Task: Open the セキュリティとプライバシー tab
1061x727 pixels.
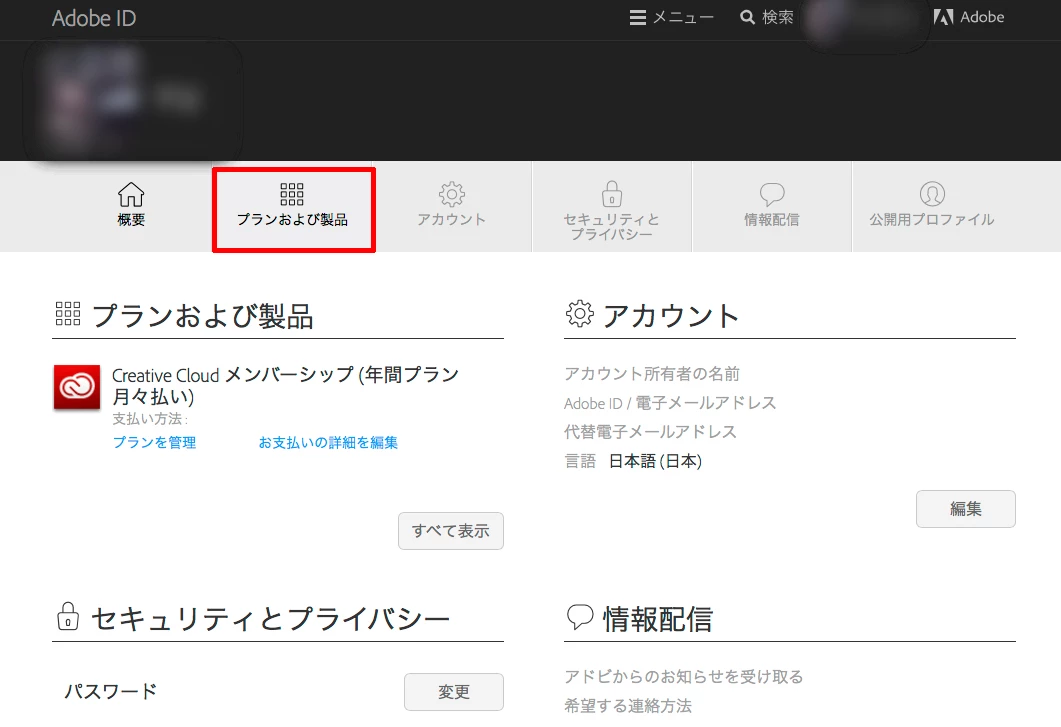Action: (x=612, y=206)
